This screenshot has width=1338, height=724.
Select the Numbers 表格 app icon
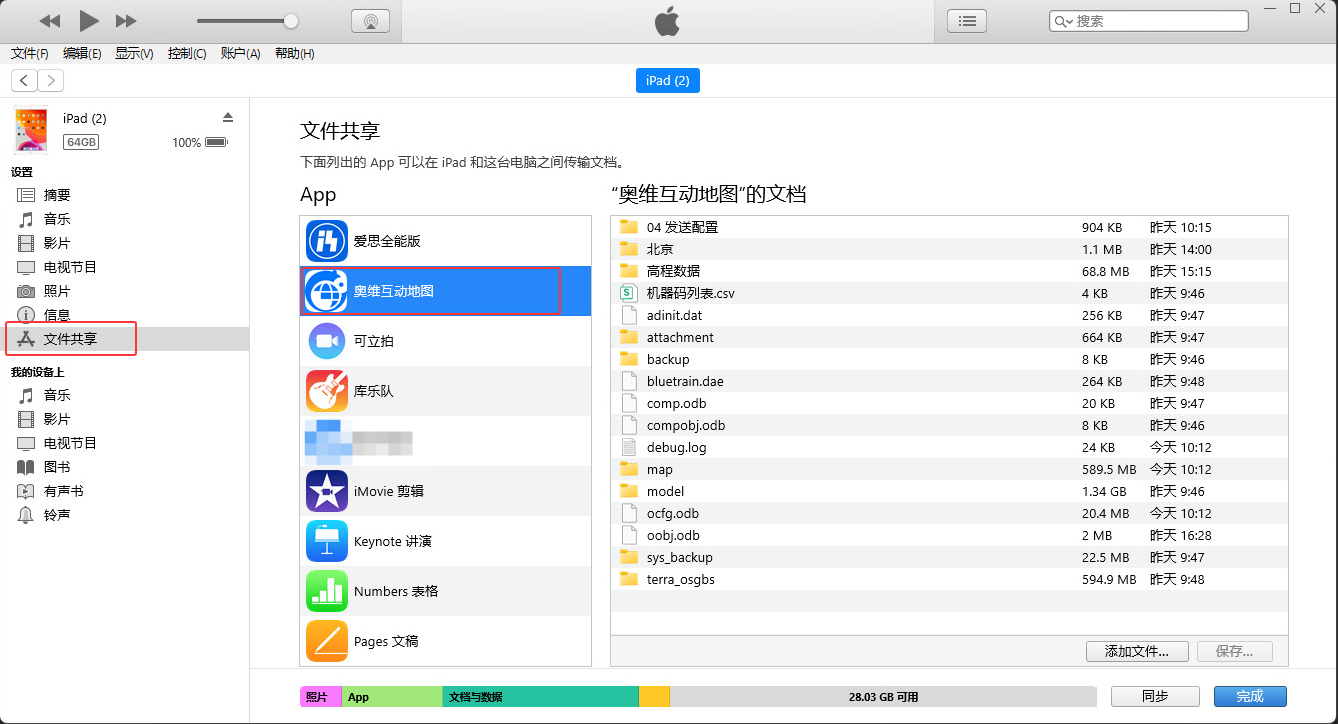pos(326,591)
